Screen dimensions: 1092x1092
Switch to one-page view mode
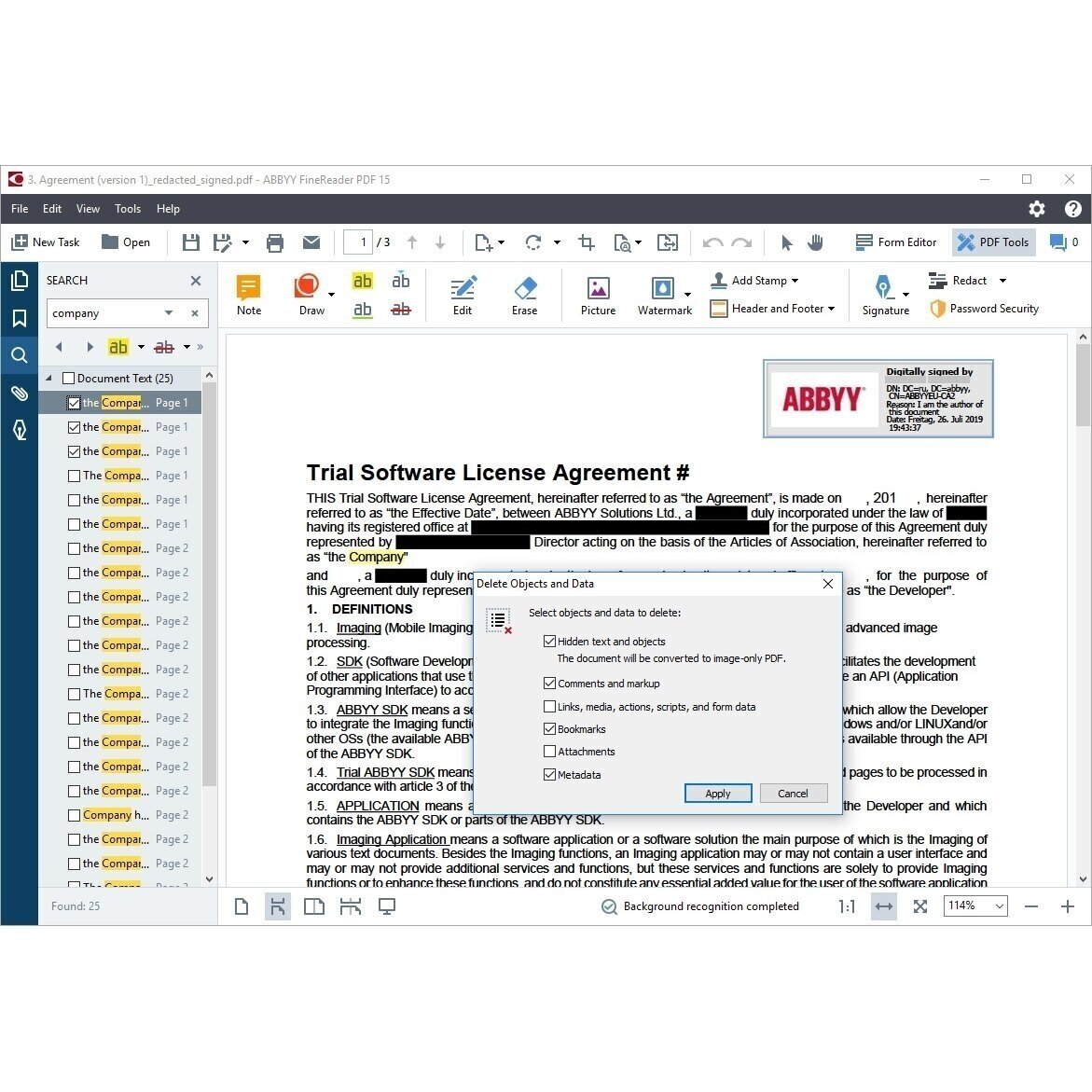[x=241, y=906]
